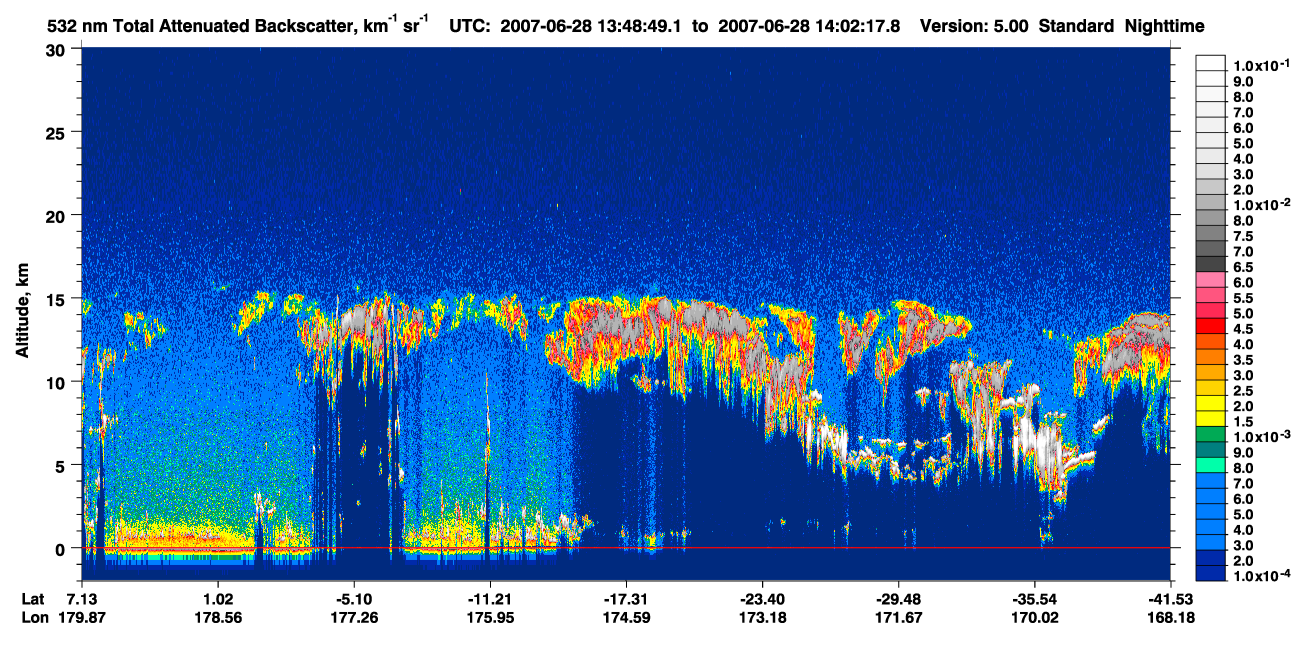Pick the pink colorbar band between 6.5 and 6.0
Screen dimensions: 1300x667
(1211, 278)
